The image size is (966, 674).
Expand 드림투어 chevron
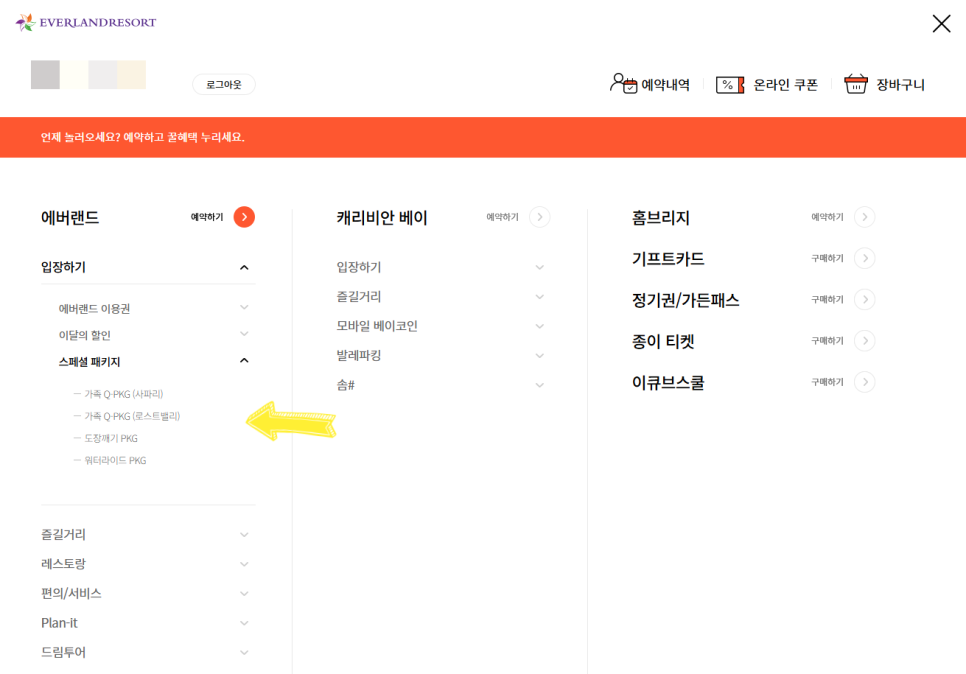244,652
